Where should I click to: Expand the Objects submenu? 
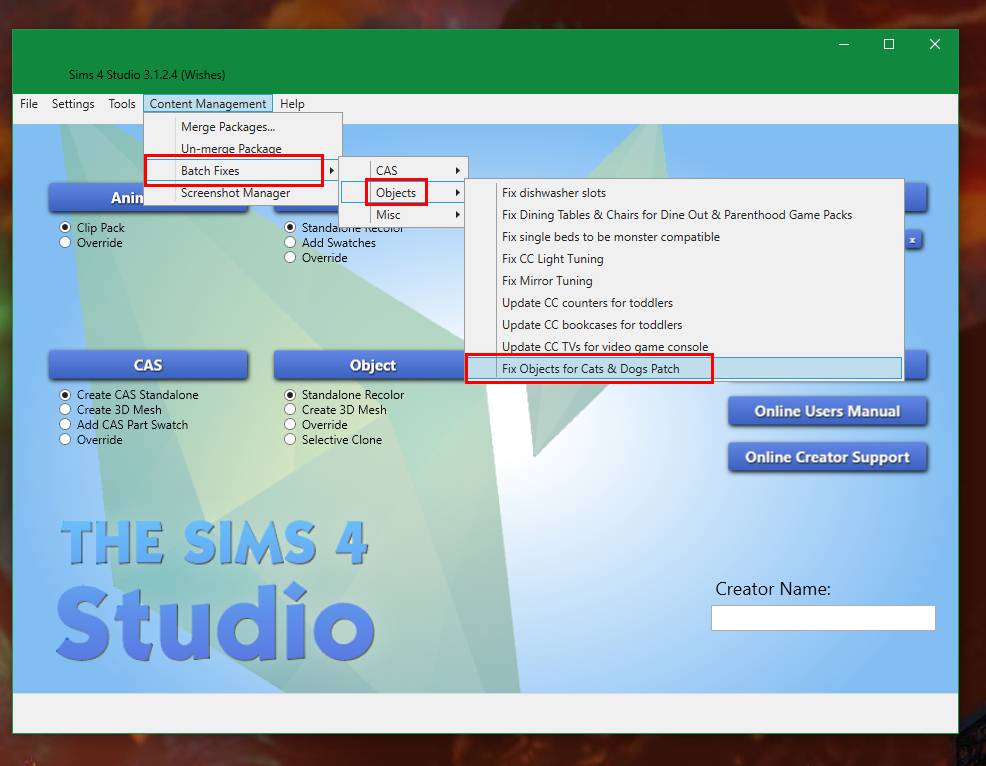click(396, 192)
